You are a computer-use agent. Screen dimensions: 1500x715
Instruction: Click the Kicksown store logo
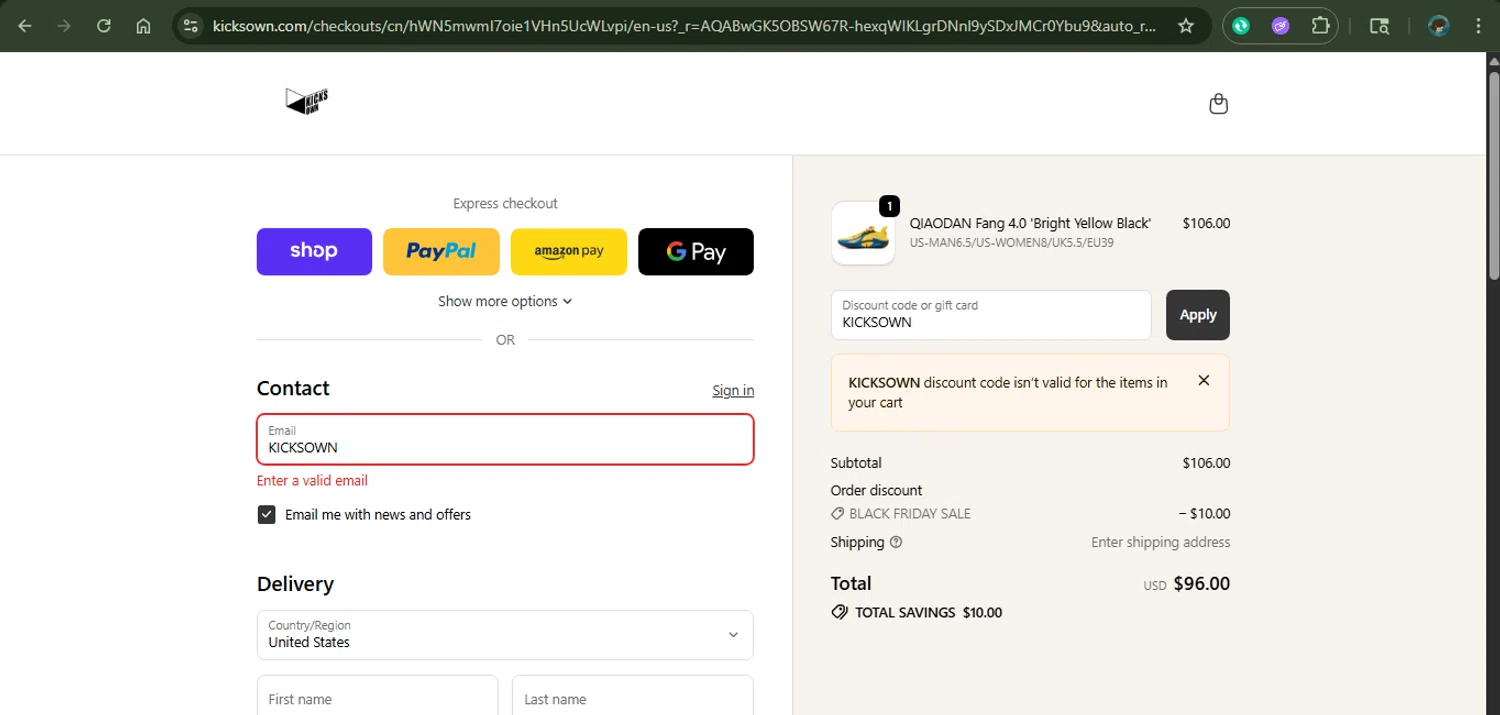(x=307, y=101)
